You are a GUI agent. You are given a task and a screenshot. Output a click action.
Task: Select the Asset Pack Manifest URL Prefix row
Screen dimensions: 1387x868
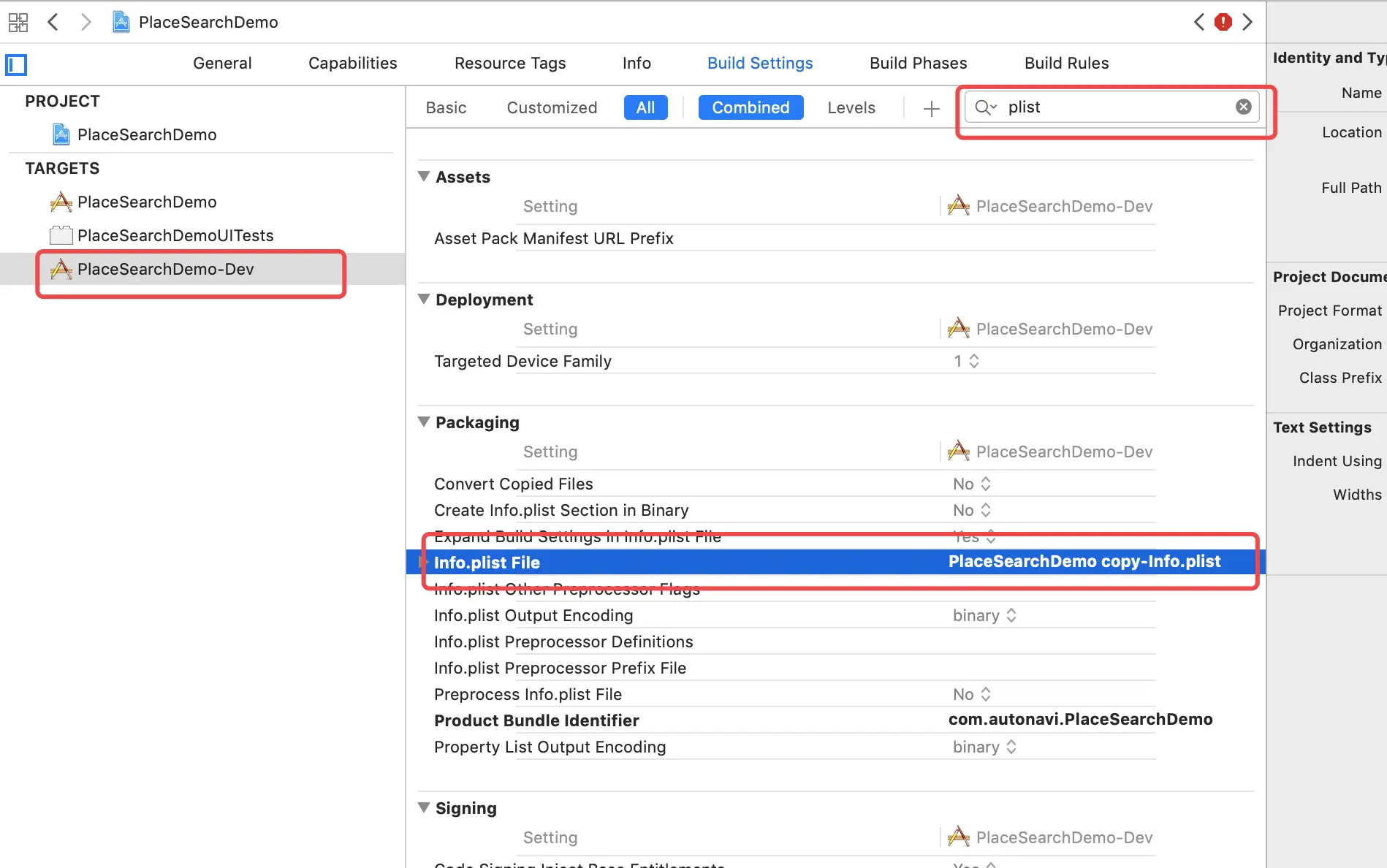[x=794, y=239]
